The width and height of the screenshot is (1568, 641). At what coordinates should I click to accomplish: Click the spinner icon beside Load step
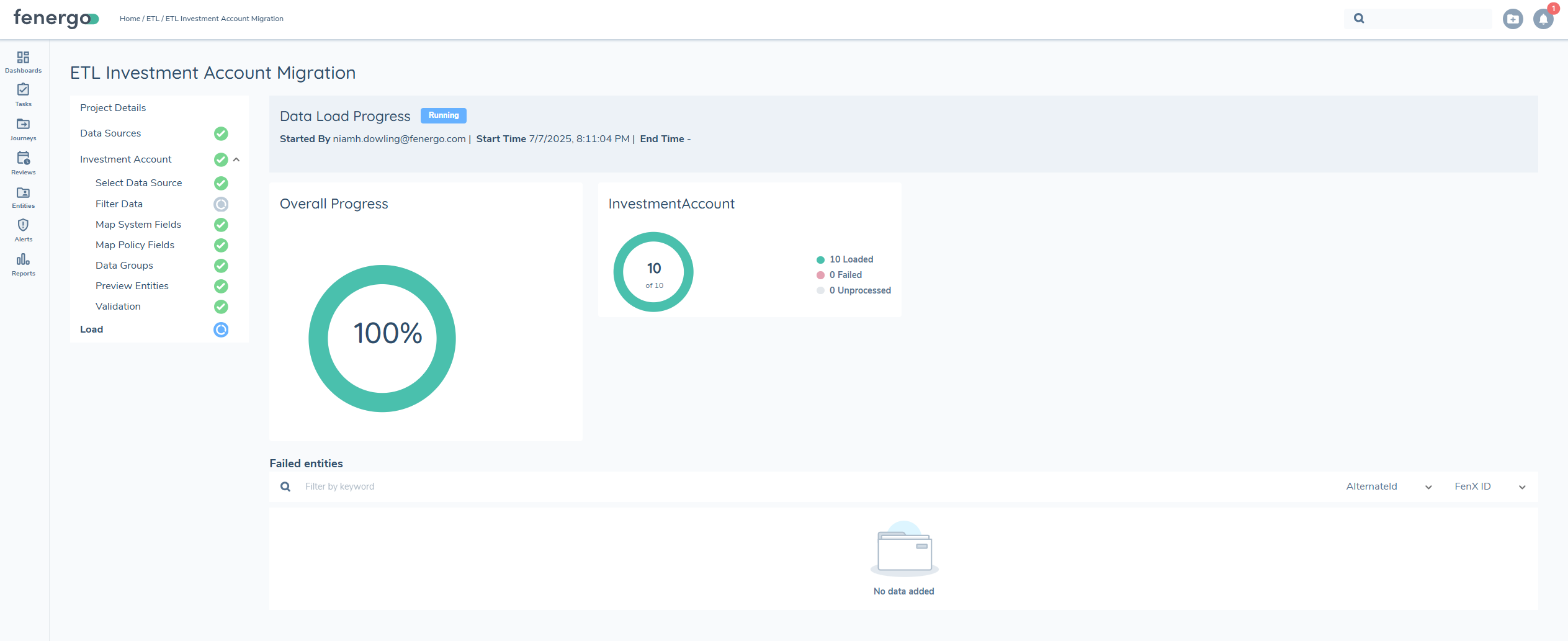coord(221,329)
